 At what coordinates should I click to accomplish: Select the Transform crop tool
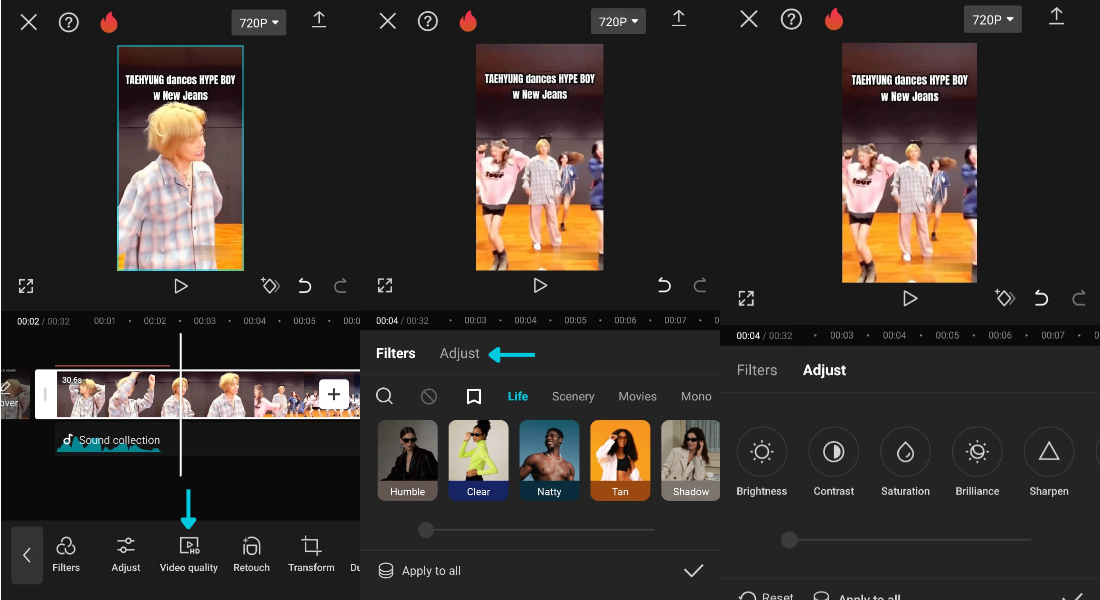pyautogui.click(x=311, y=554)
